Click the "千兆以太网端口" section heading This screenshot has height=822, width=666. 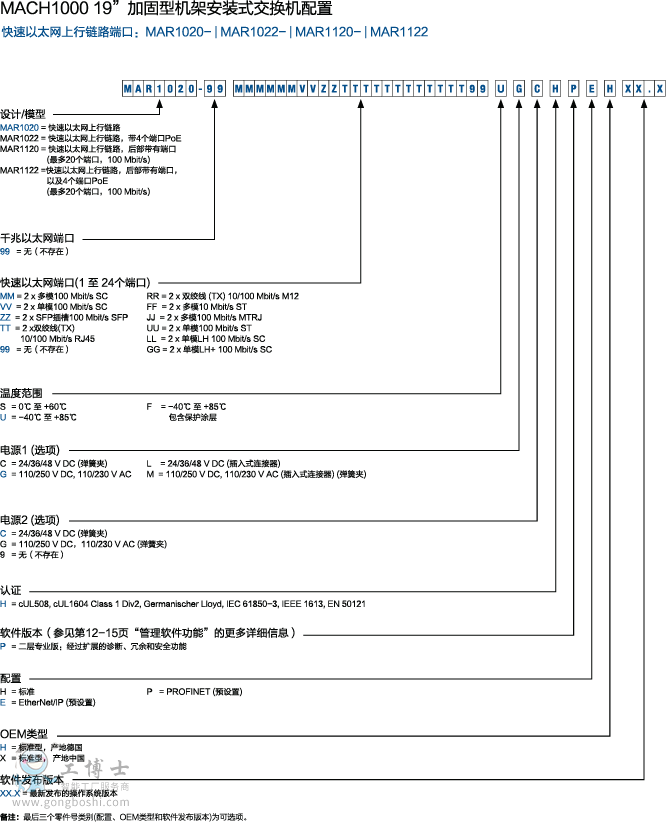pyautogui.click(x=37, y=239)
